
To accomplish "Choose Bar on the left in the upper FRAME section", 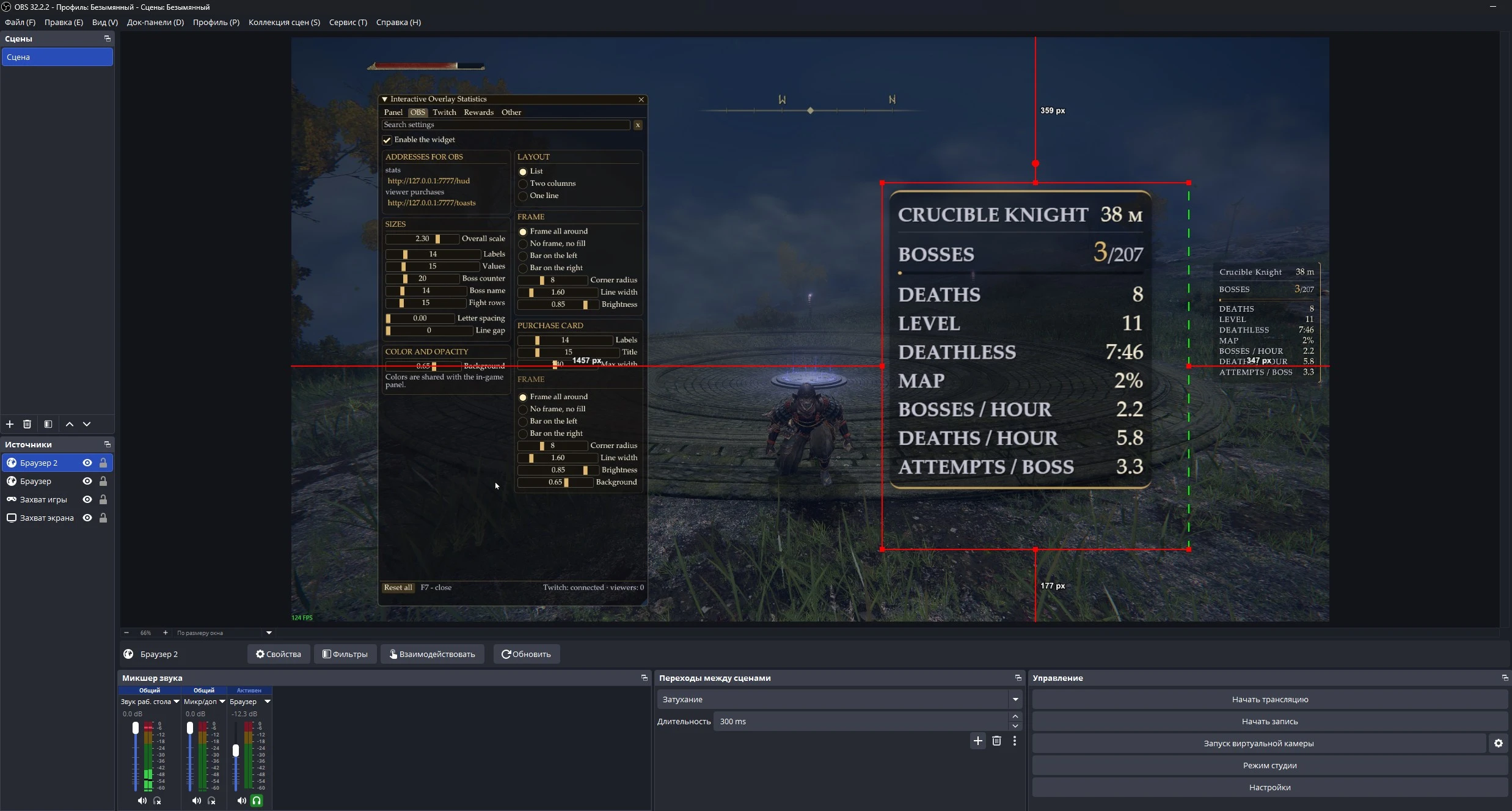I will pyautogui.click(x=523, y=256).
